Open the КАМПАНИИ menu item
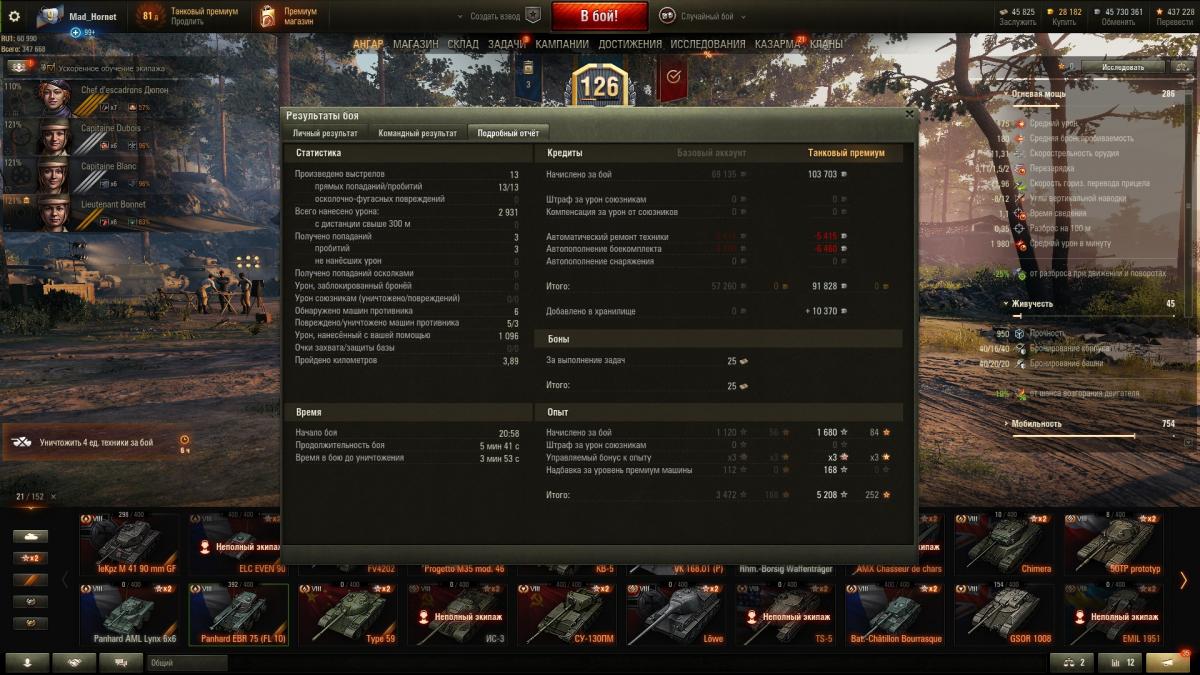This screenshot has width=1200, height=675. 562,44
